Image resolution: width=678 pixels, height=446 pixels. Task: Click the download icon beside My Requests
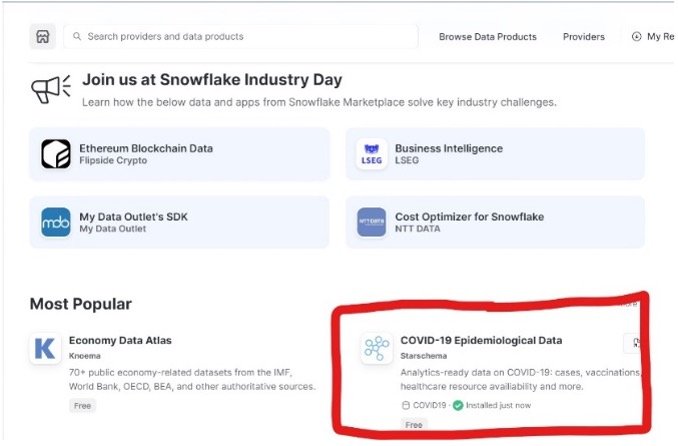pyautogui.click(x=636, y=37)
